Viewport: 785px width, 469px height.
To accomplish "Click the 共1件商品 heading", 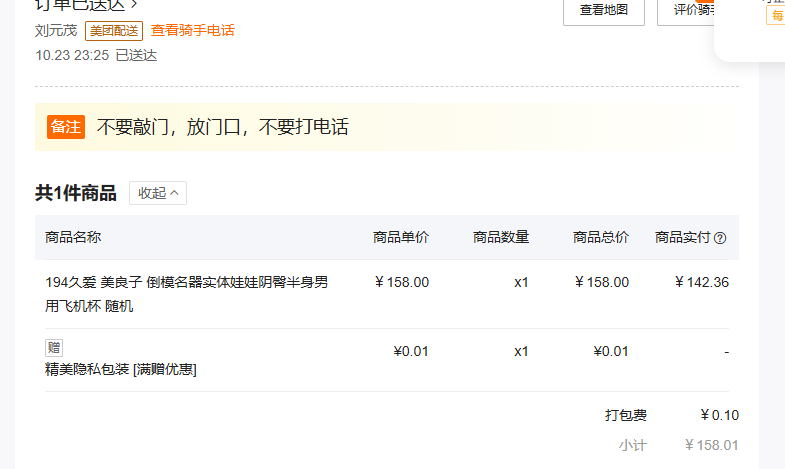I will pyautogui.click(x=76, y=193).
